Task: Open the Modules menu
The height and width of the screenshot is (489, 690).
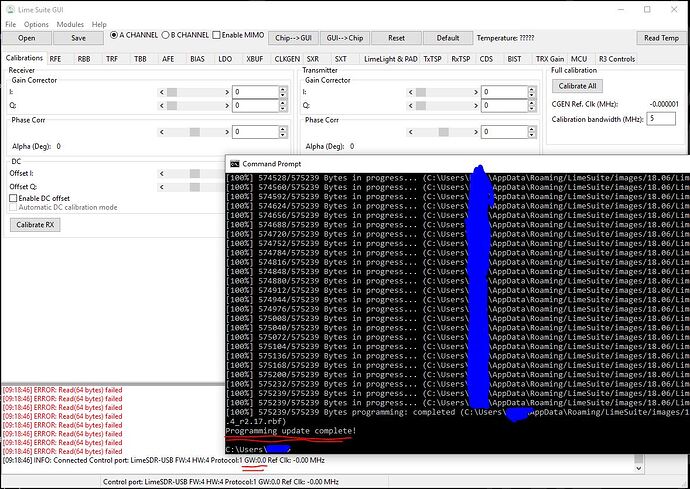Action: coord(70,24)
